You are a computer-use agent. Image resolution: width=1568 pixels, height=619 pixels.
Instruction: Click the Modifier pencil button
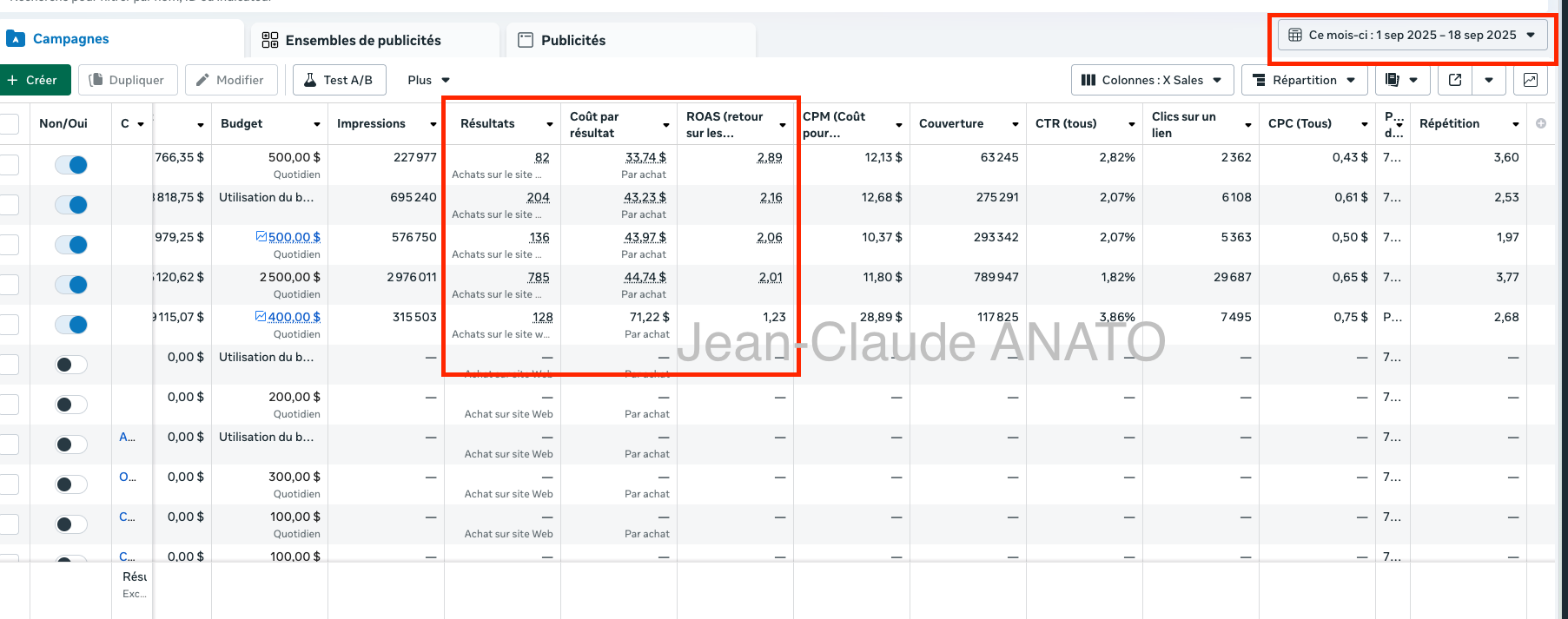[230, 80]
